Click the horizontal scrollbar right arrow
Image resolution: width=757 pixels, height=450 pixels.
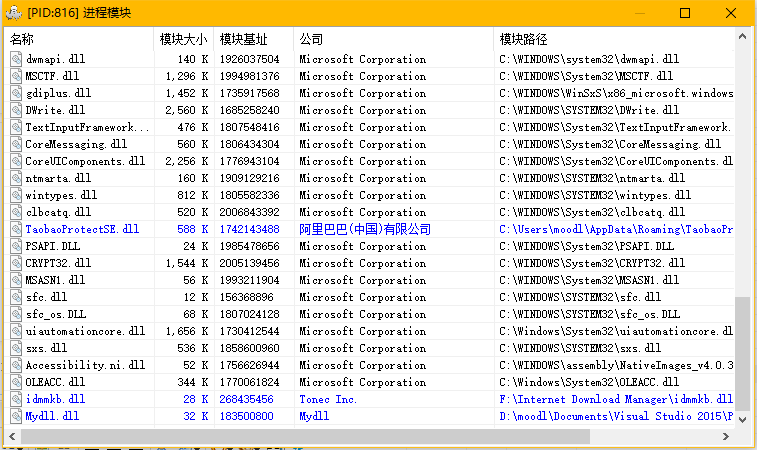tap(726, 436)
